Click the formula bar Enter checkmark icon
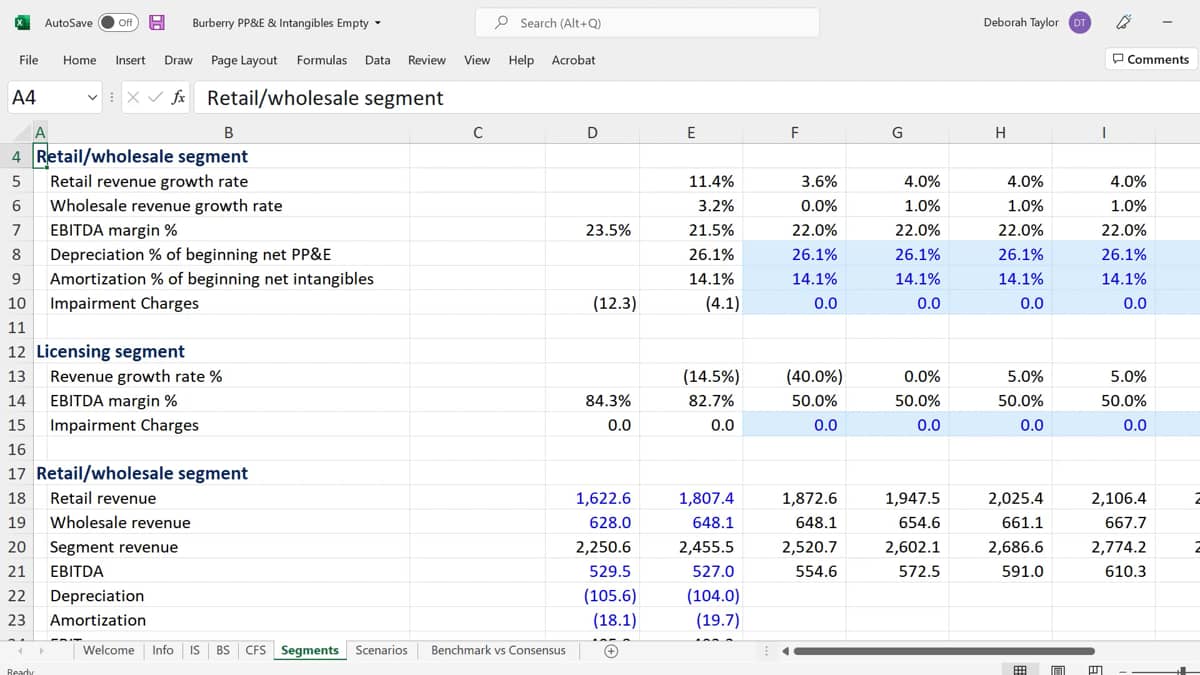Viewport: 1200px width, 675px height. pos(155,98)
